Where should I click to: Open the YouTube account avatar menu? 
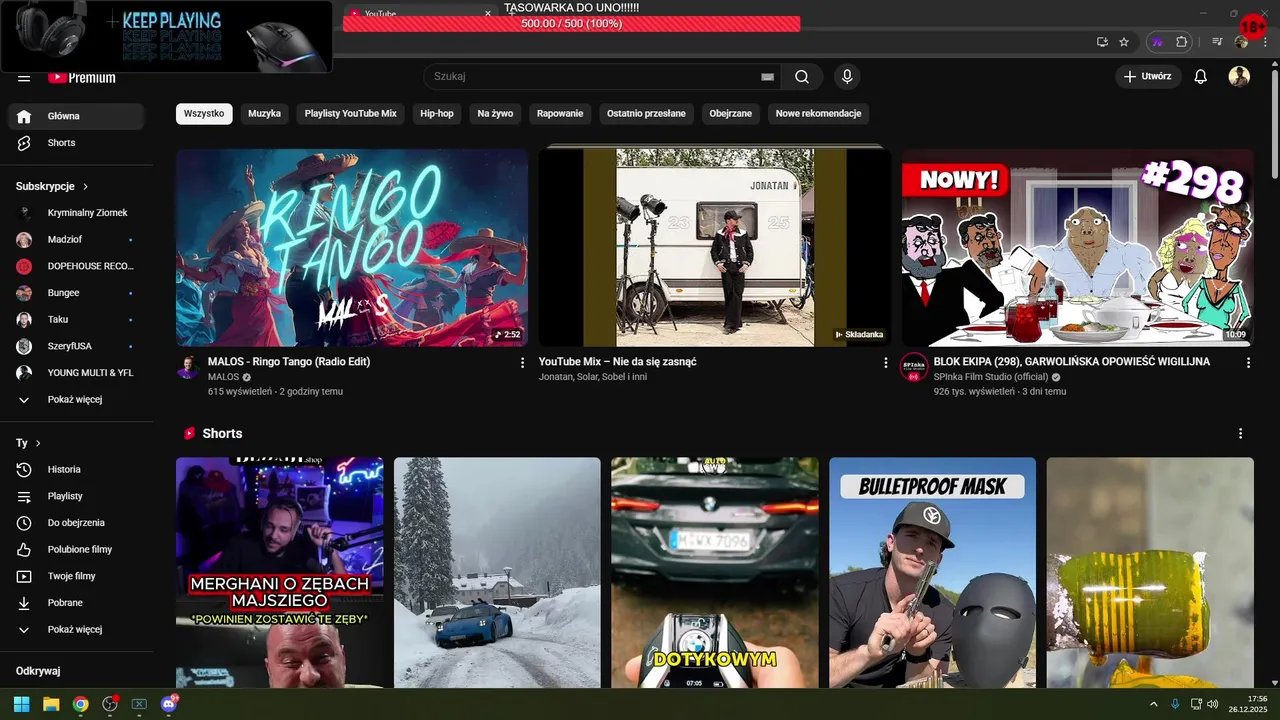1239,77
